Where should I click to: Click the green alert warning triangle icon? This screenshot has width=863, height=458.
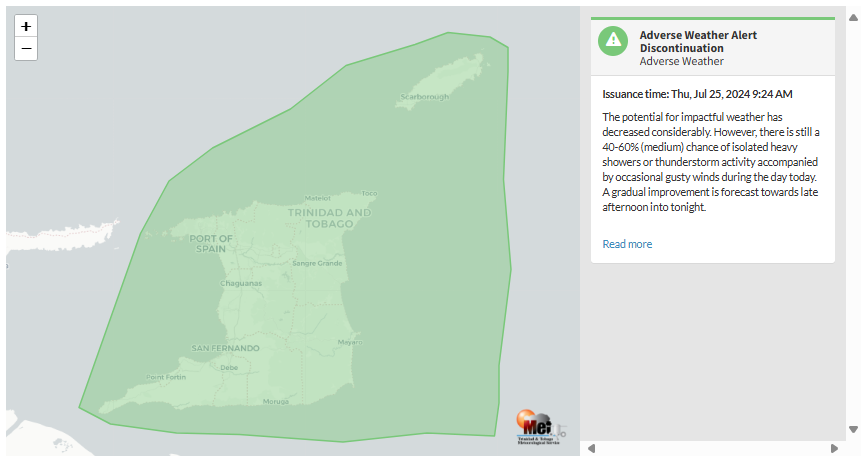613,41
